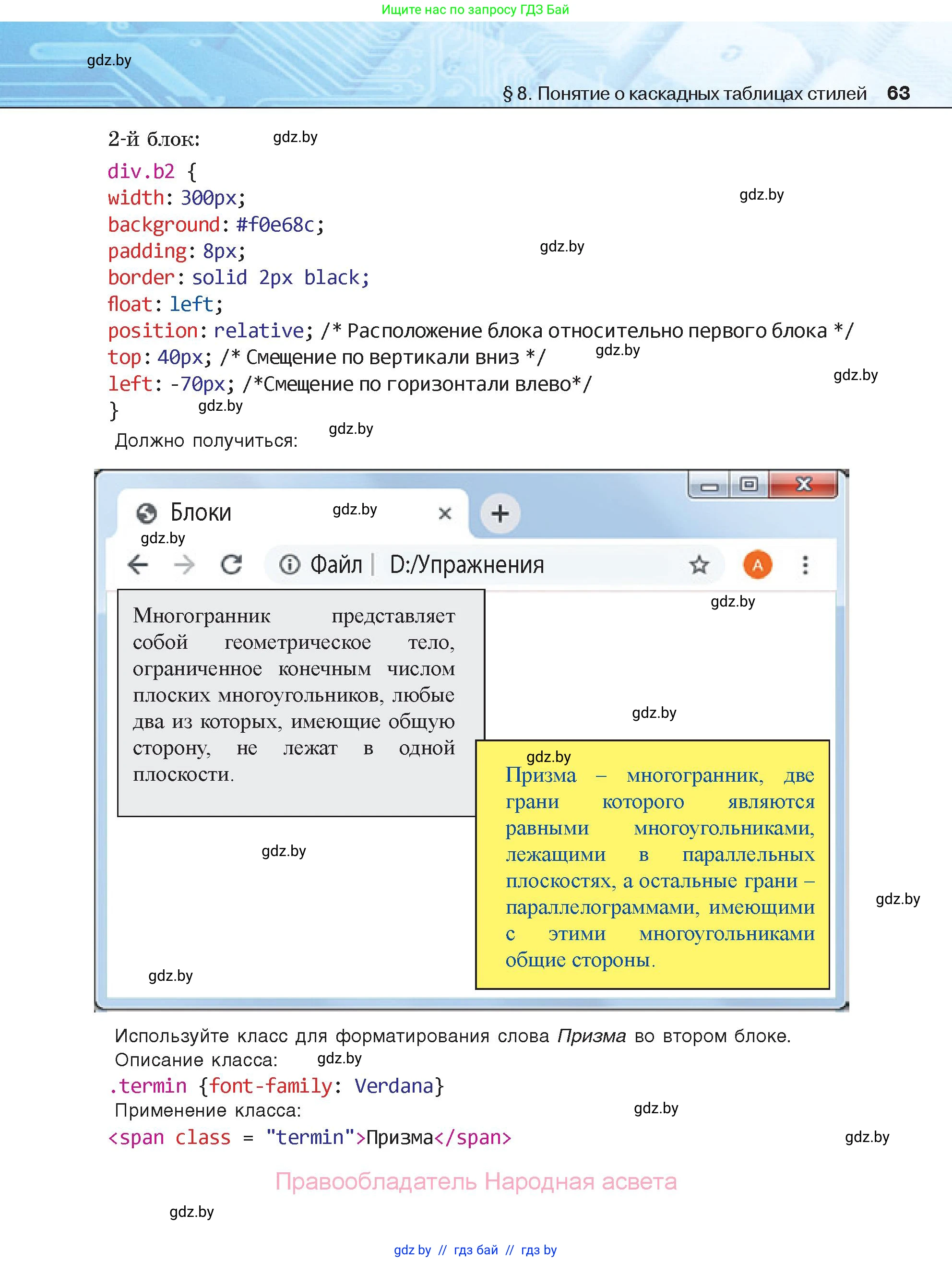Click the site info icon before Файл
The image size is (952, 1262).
coord(289,565)
